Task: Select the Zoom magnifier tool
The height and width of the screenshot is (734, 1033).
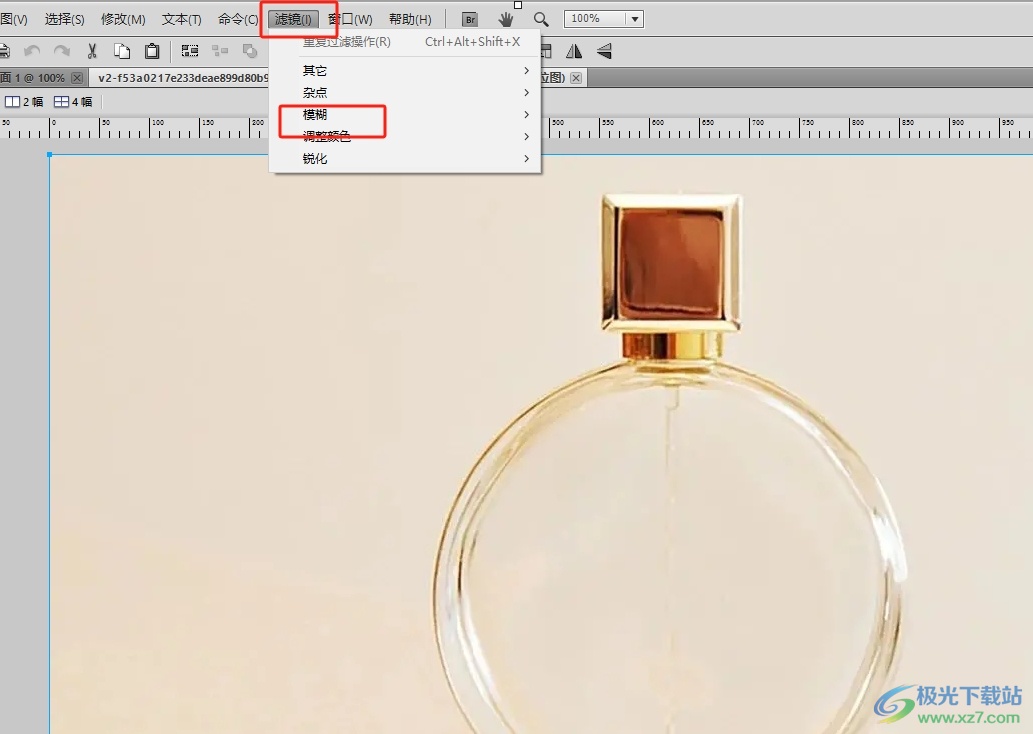Action: click(x=541, y=19)
